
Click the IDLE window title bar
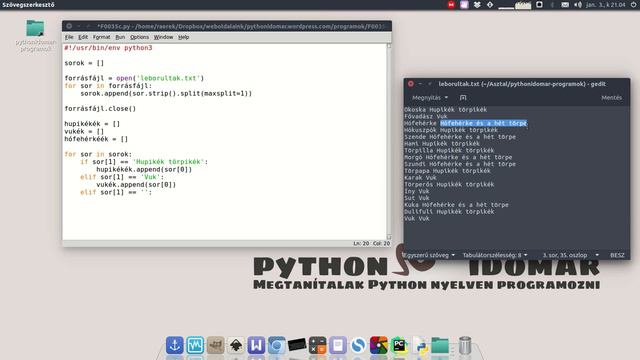click(227, 26)
